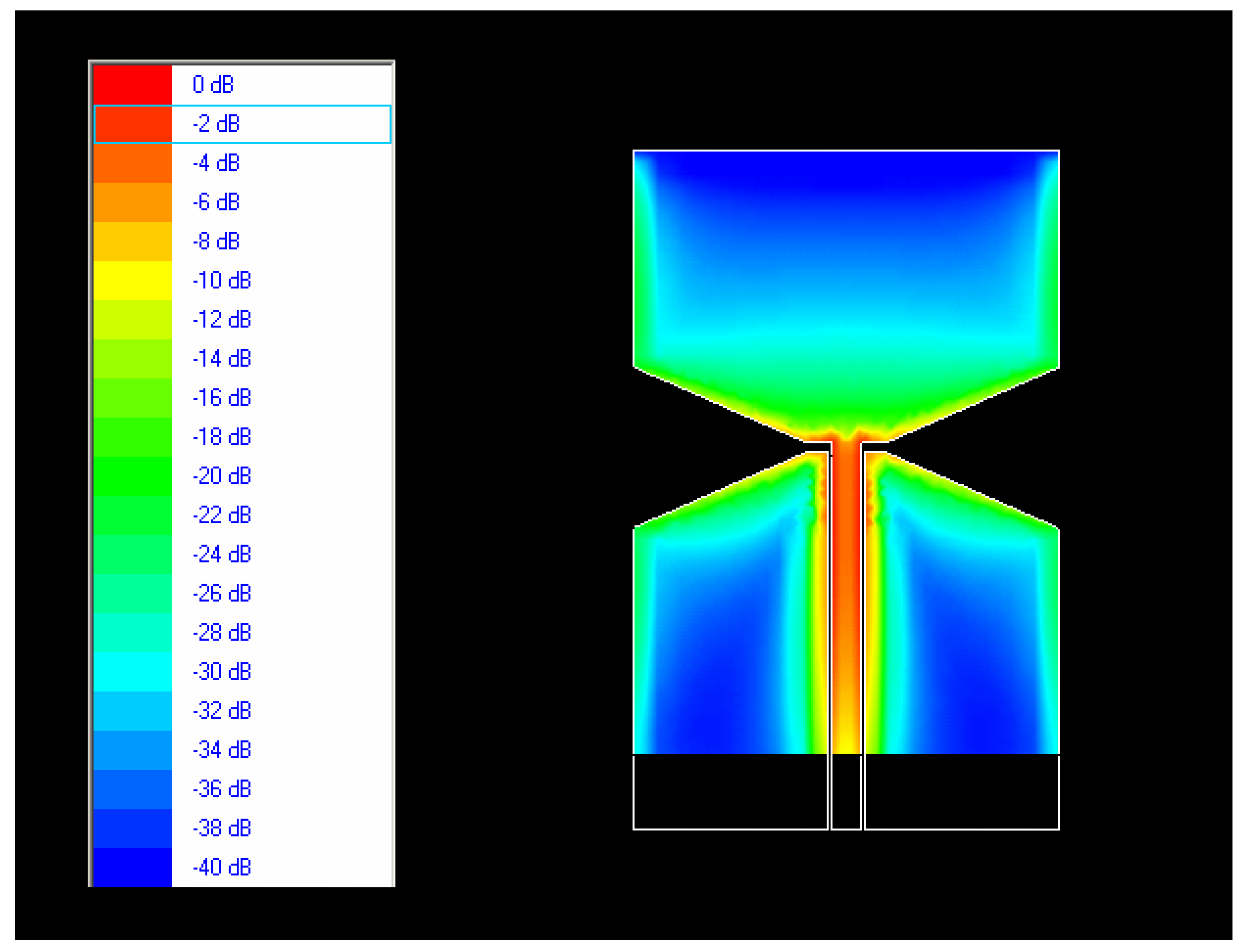
Task: Pick the -40 dB deep blue swatch
Action: (x=132, y=867)
